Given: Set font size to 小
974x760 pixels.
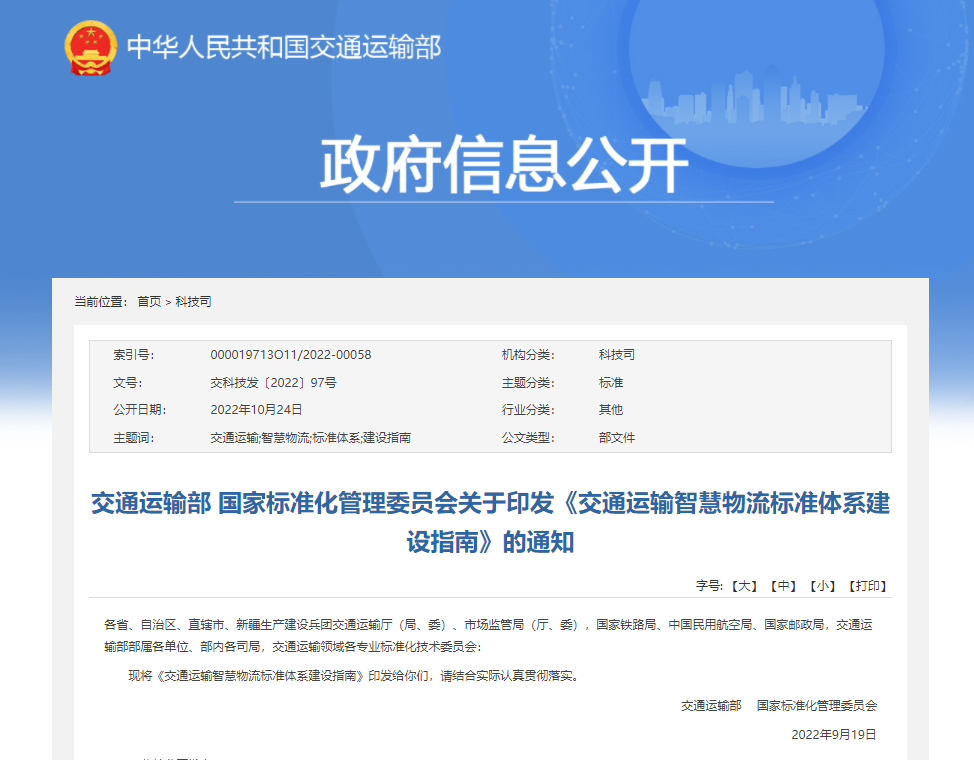Looking at the screenshot, I should (822, 586).
